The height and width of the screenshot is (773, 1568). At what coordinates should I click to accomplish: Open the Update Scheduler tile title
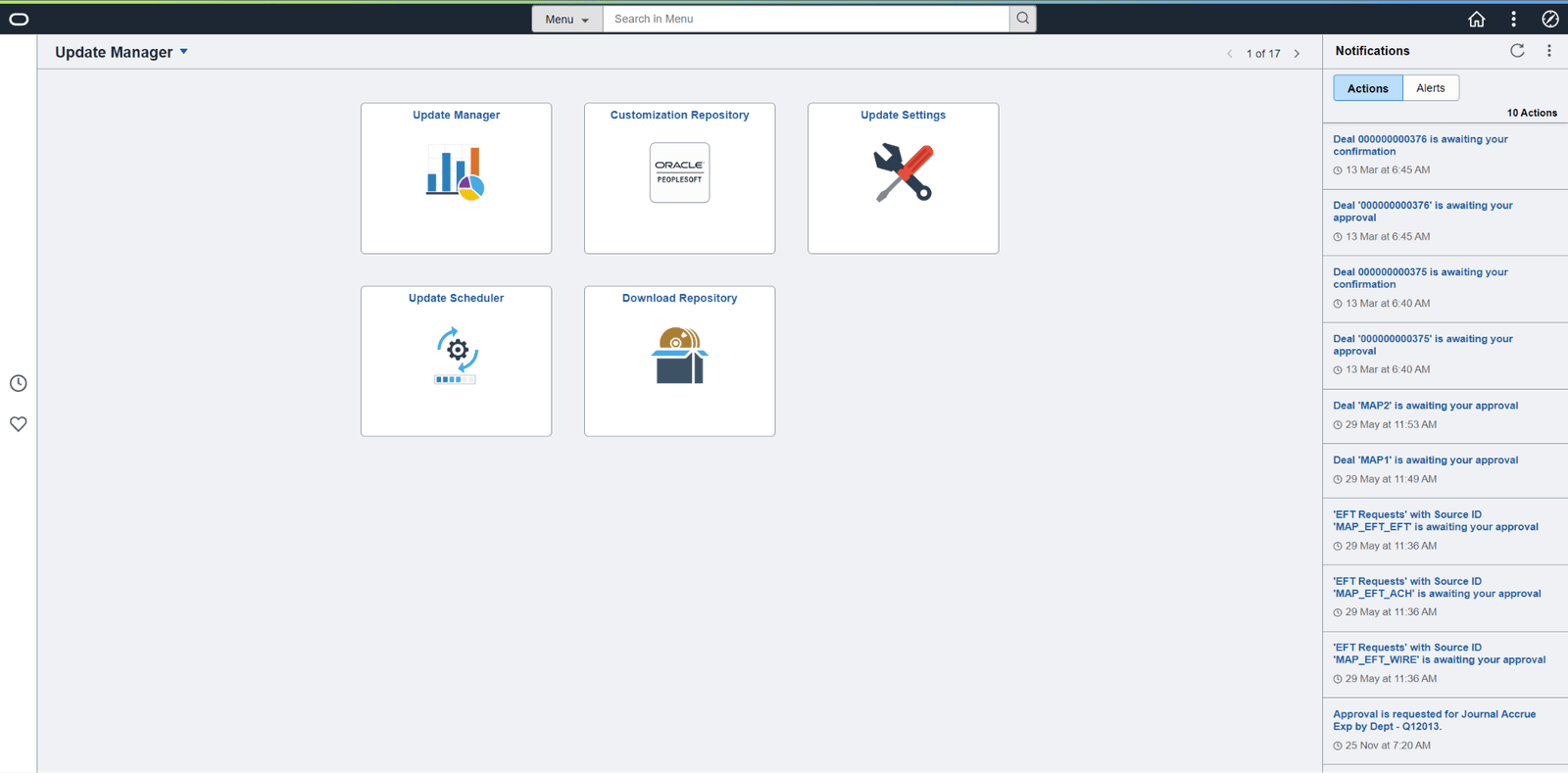(x=456, y=299)
